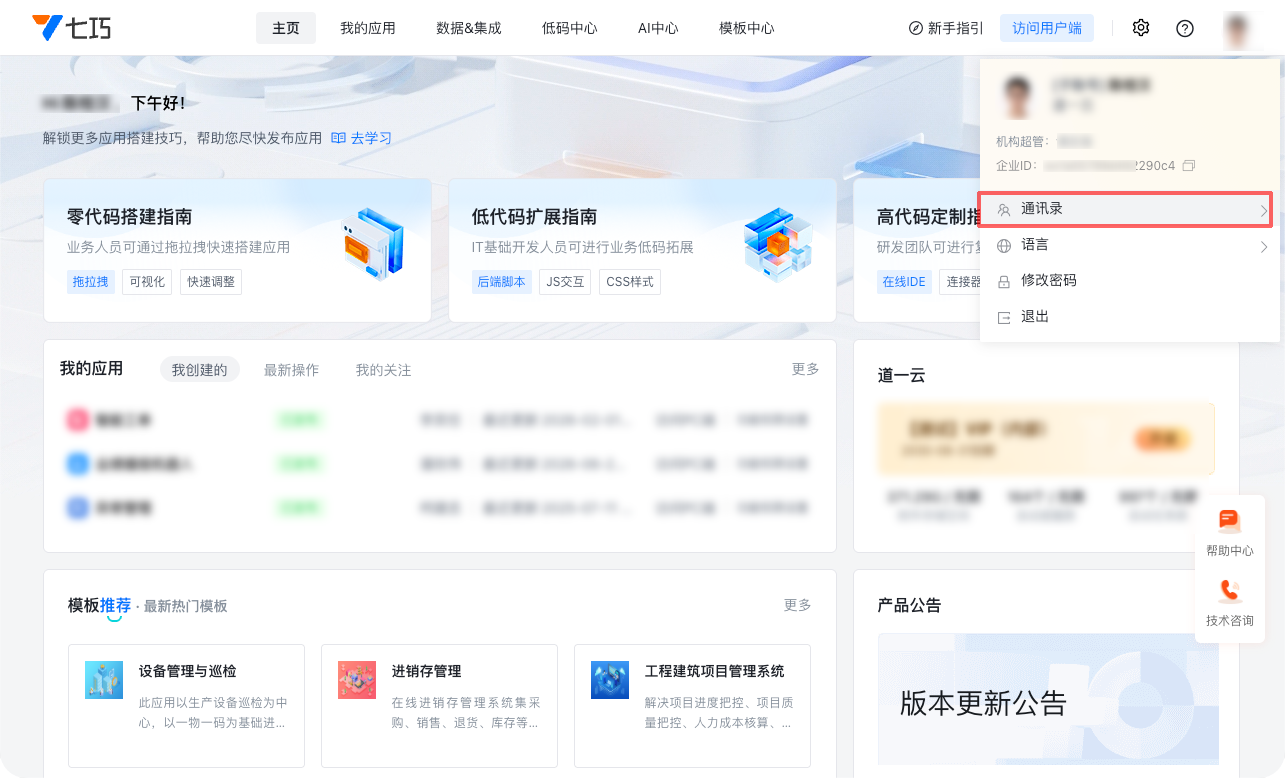
Task: Click the 快速调整 tag
Action: (x=211, y=282)
